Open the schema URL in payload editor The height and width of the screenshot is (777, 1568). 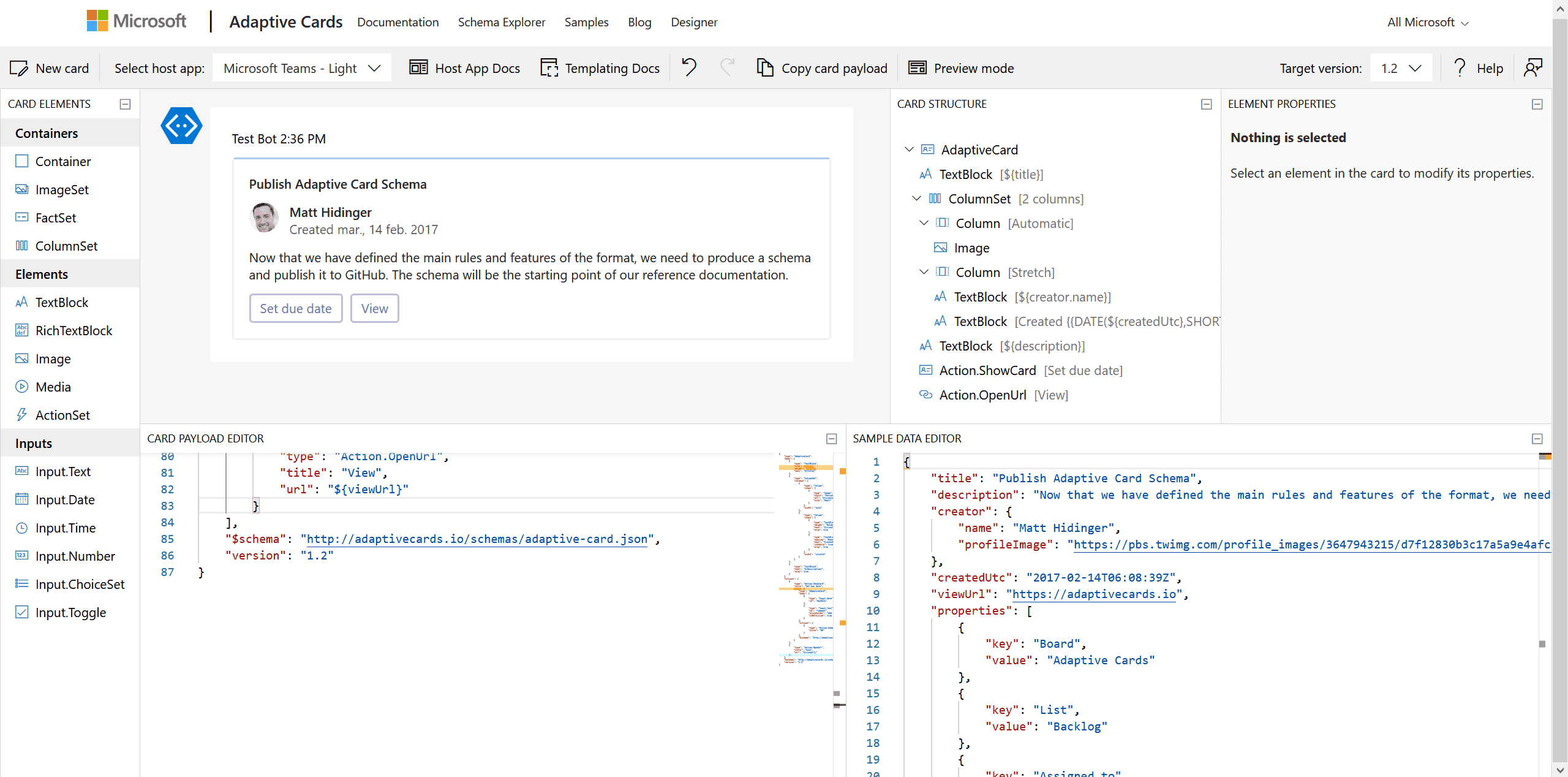pyautogui.click(x=477, y=539)
